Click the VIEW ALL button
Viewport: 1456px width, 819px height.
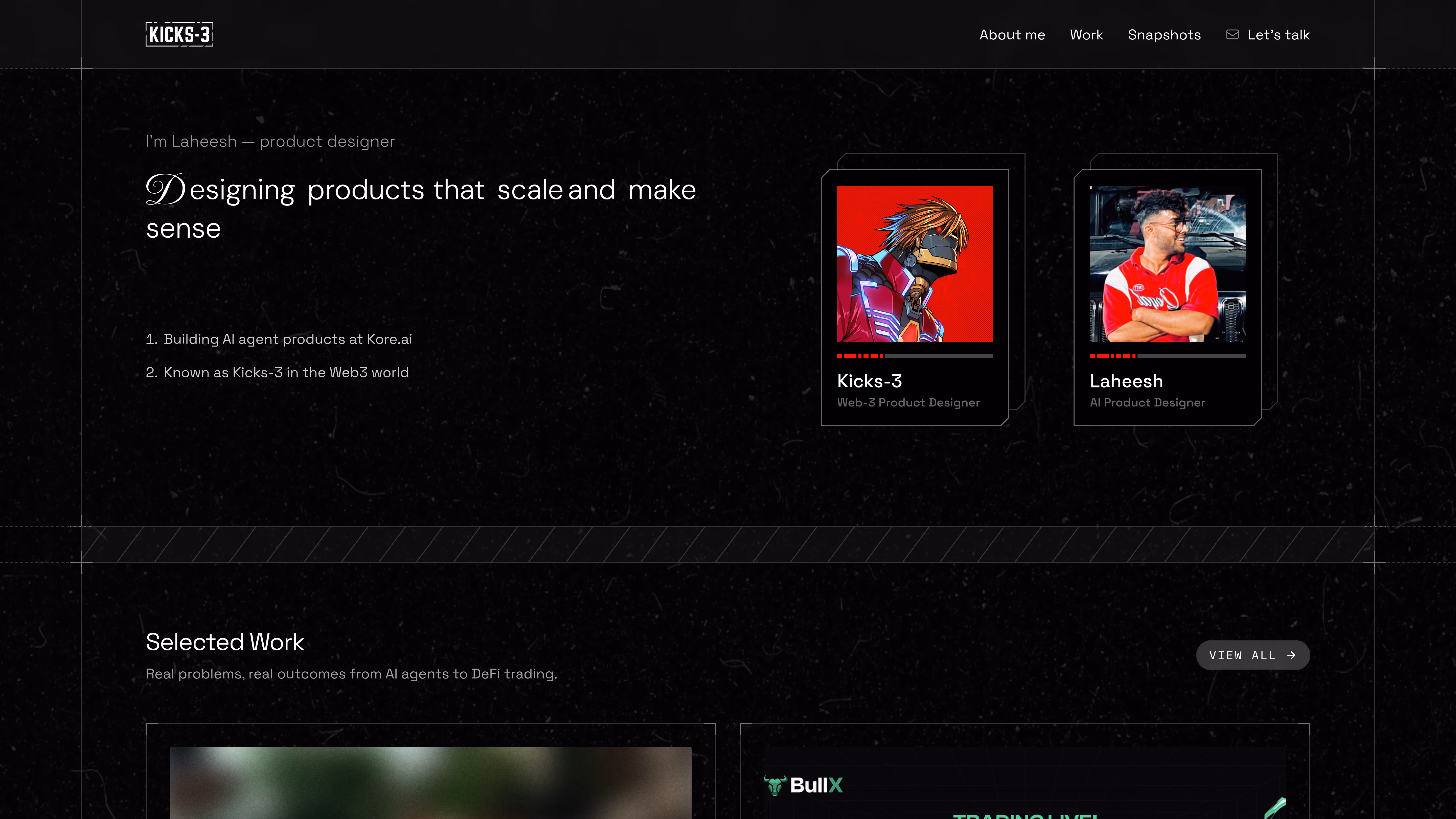[x=1253, y=655]
